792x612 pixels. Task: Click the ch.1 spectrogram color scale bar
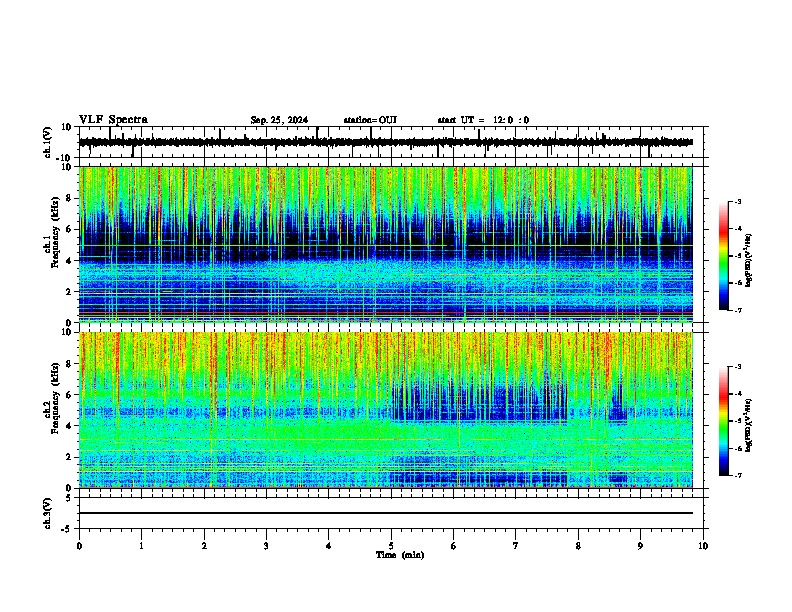[x=723, y=256]
